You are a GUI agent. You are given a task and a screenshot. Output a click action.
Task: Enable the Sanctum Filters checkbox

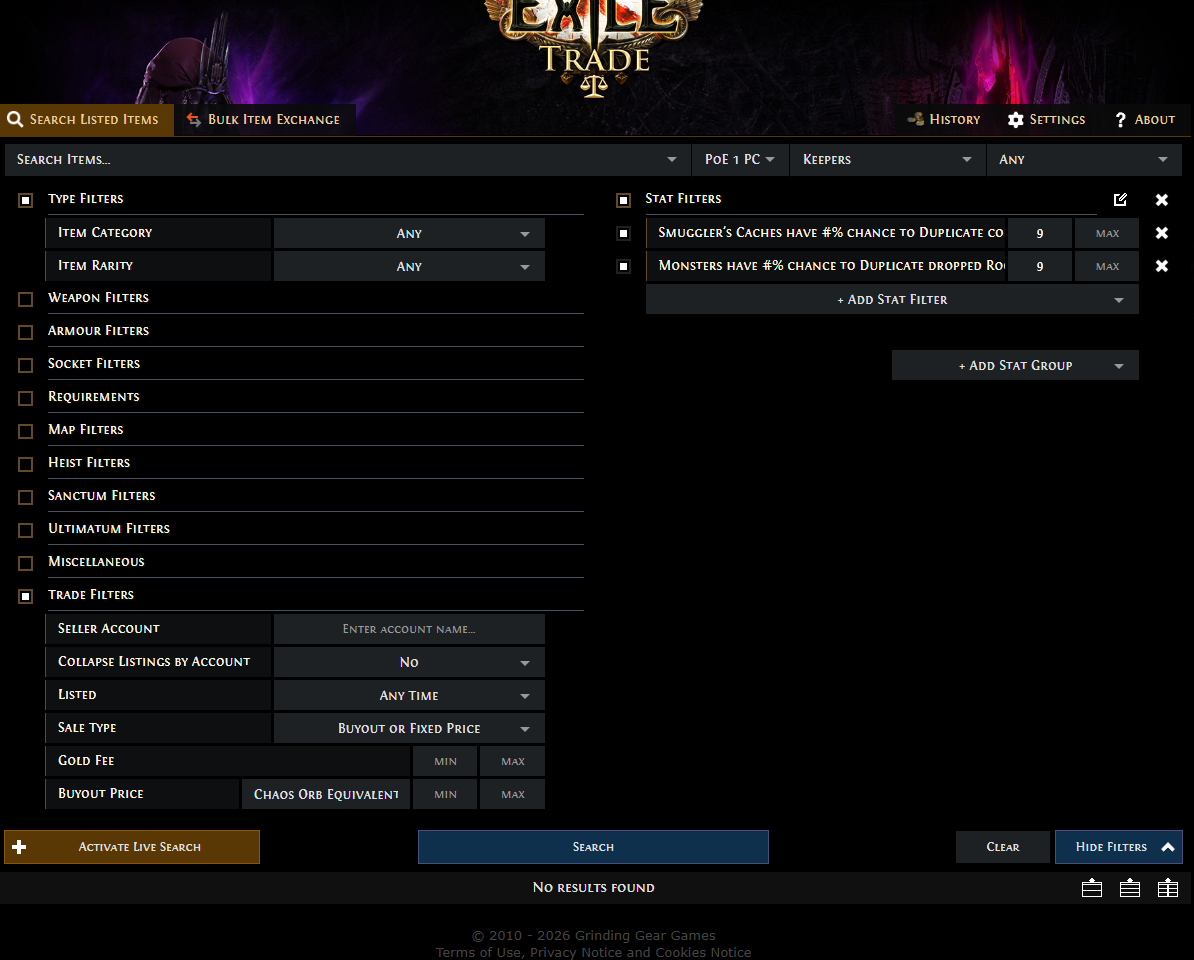click(x=26, y=497)
